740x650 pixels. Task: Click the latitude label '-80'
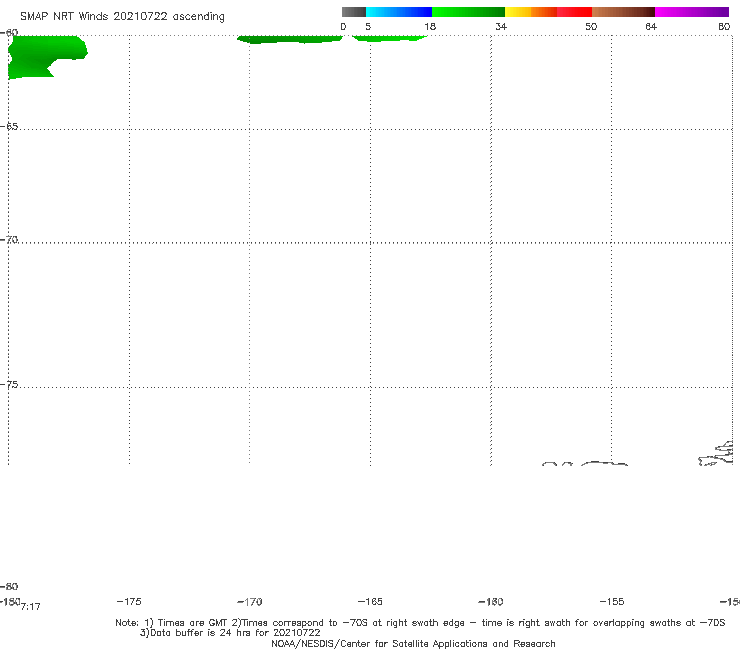click(9, 587)
